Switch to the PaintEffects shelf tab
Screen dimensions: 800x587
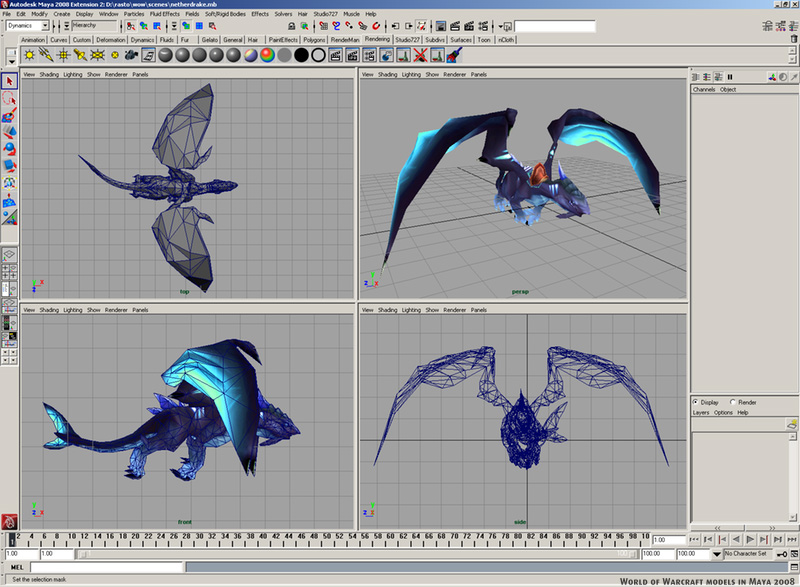point(283,40)
